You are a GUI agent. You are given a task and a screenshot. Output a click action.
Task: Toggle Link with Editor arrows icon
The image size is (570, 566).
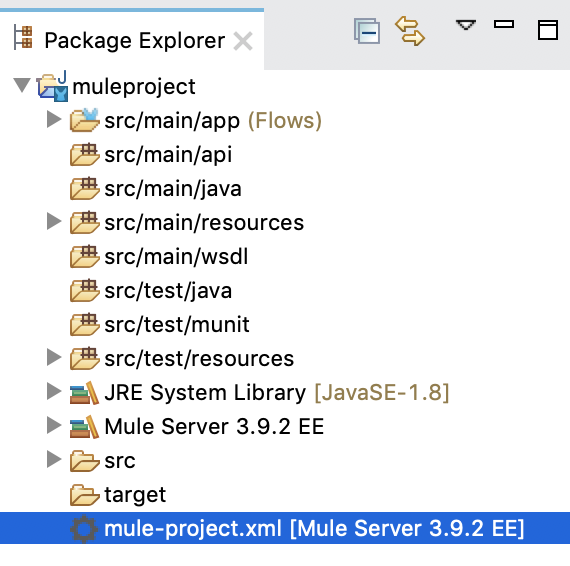click(410, 31)
